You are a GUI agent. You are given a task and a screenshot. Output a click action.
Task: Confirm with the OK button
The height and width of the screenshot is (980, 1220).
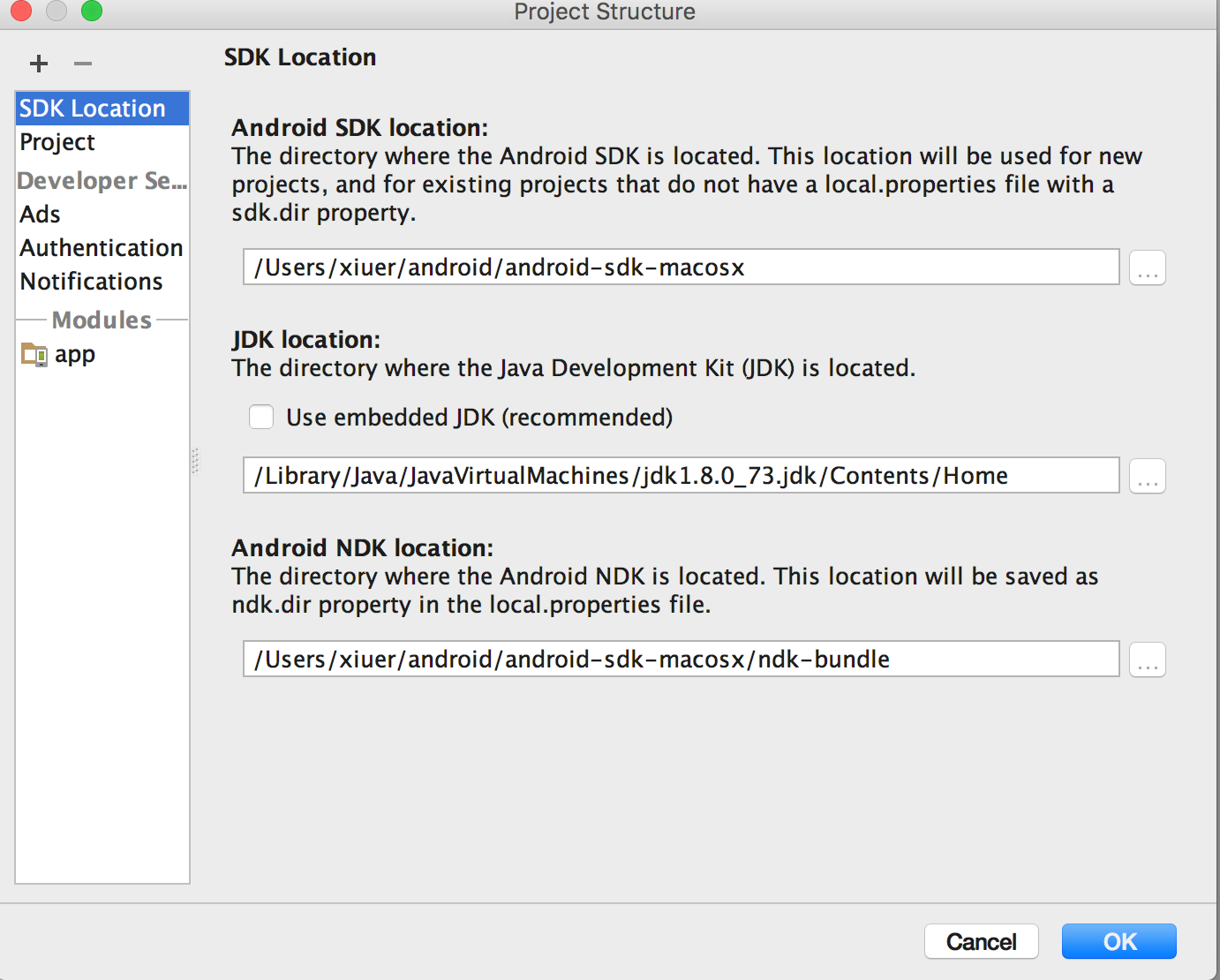pyautogui.click(x=1119, y=941)
